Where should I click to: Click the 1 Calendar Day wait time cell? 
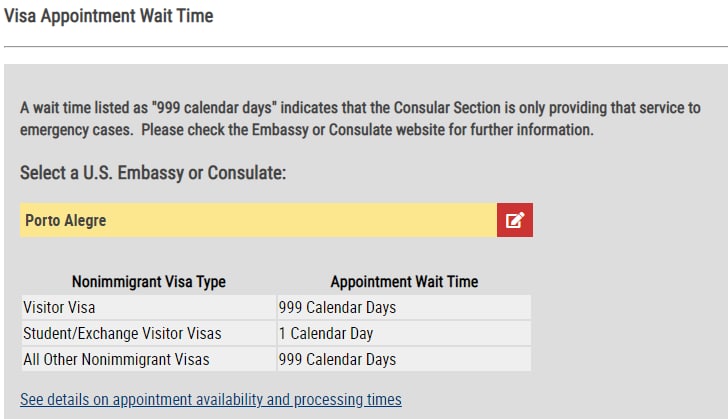tap(404, 334)
